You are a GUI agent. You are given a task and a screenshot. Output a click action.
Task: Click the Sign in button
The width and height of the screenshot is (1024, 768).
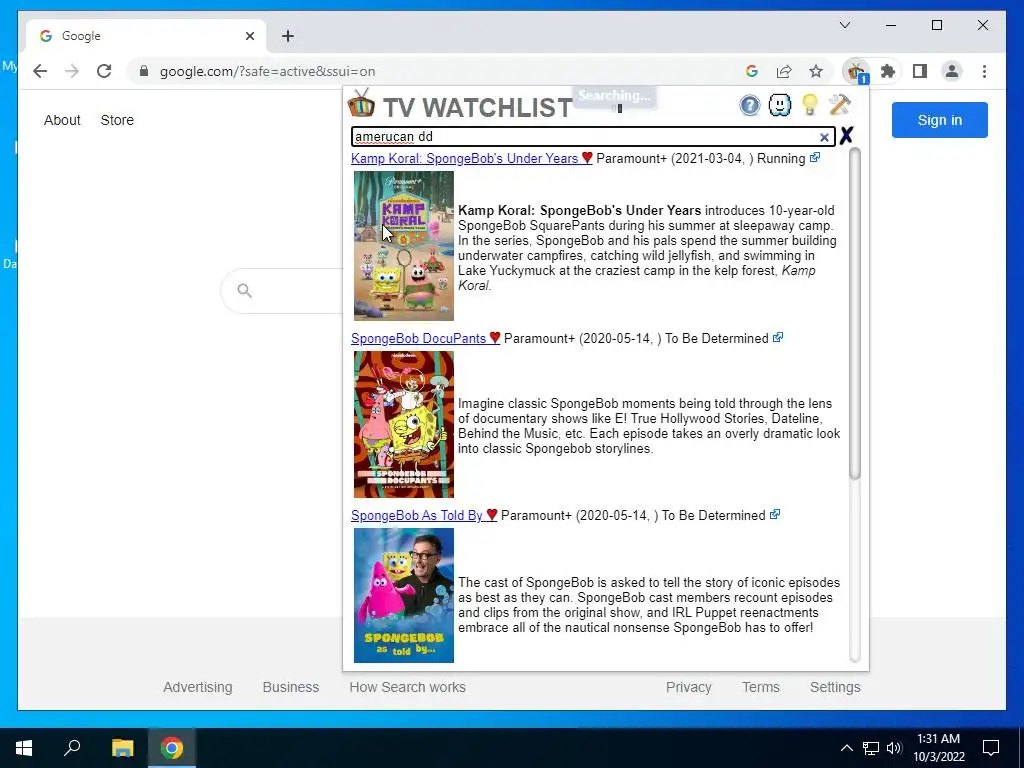click(x=940, y=120)
